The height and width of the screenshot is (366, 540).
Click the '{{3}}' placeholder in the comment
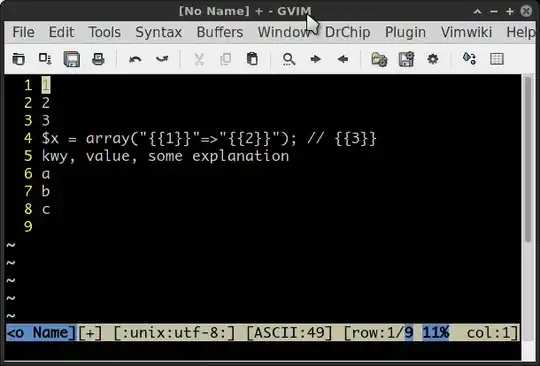[x=355, y=138]
